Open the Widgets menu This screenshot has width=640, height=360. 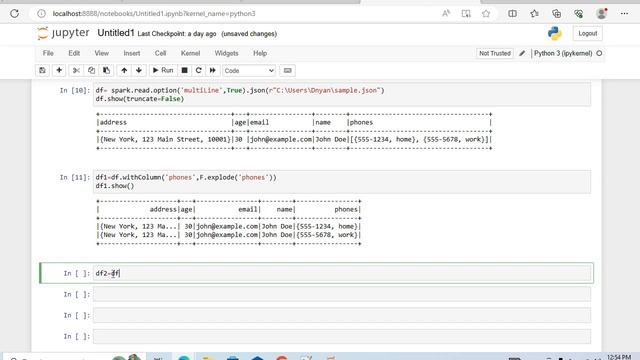[x=227, y=53]
